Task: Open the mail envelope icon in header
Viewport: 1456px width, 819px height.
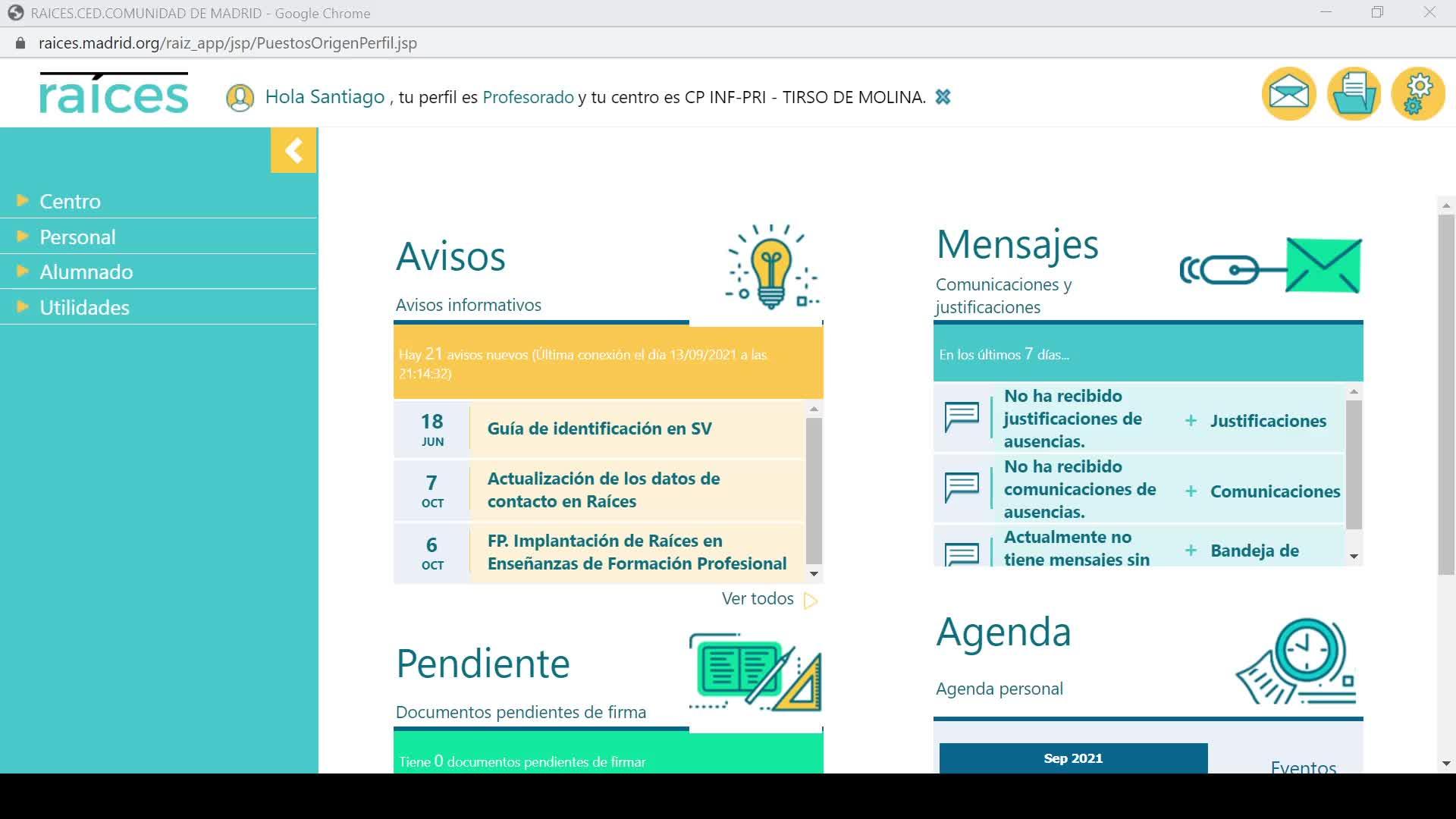Action: [x=1288, y=94]
